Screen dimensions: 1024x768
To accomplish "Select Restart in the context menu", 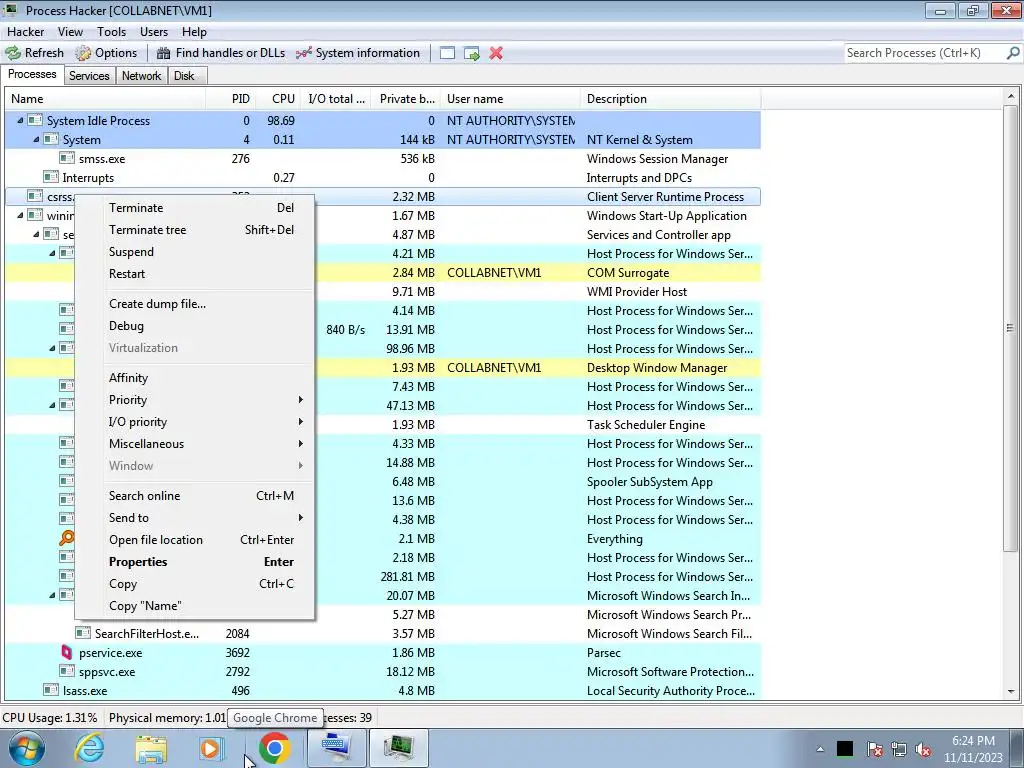I will pyautogui.click(x=195, y=274).
